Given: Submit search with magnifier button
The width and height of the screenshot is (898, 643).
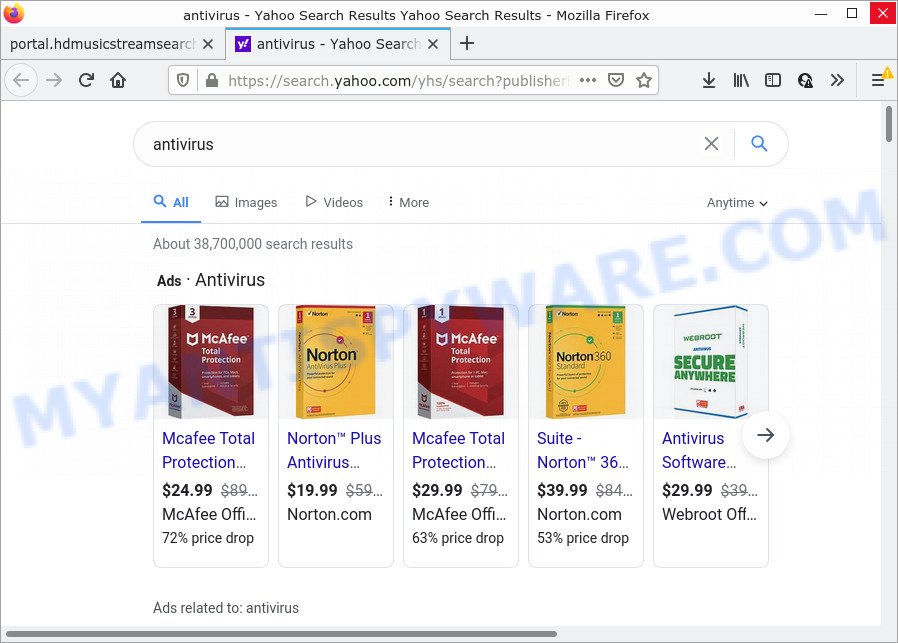Looking at the screenshot, I should [x=759, y=144].
